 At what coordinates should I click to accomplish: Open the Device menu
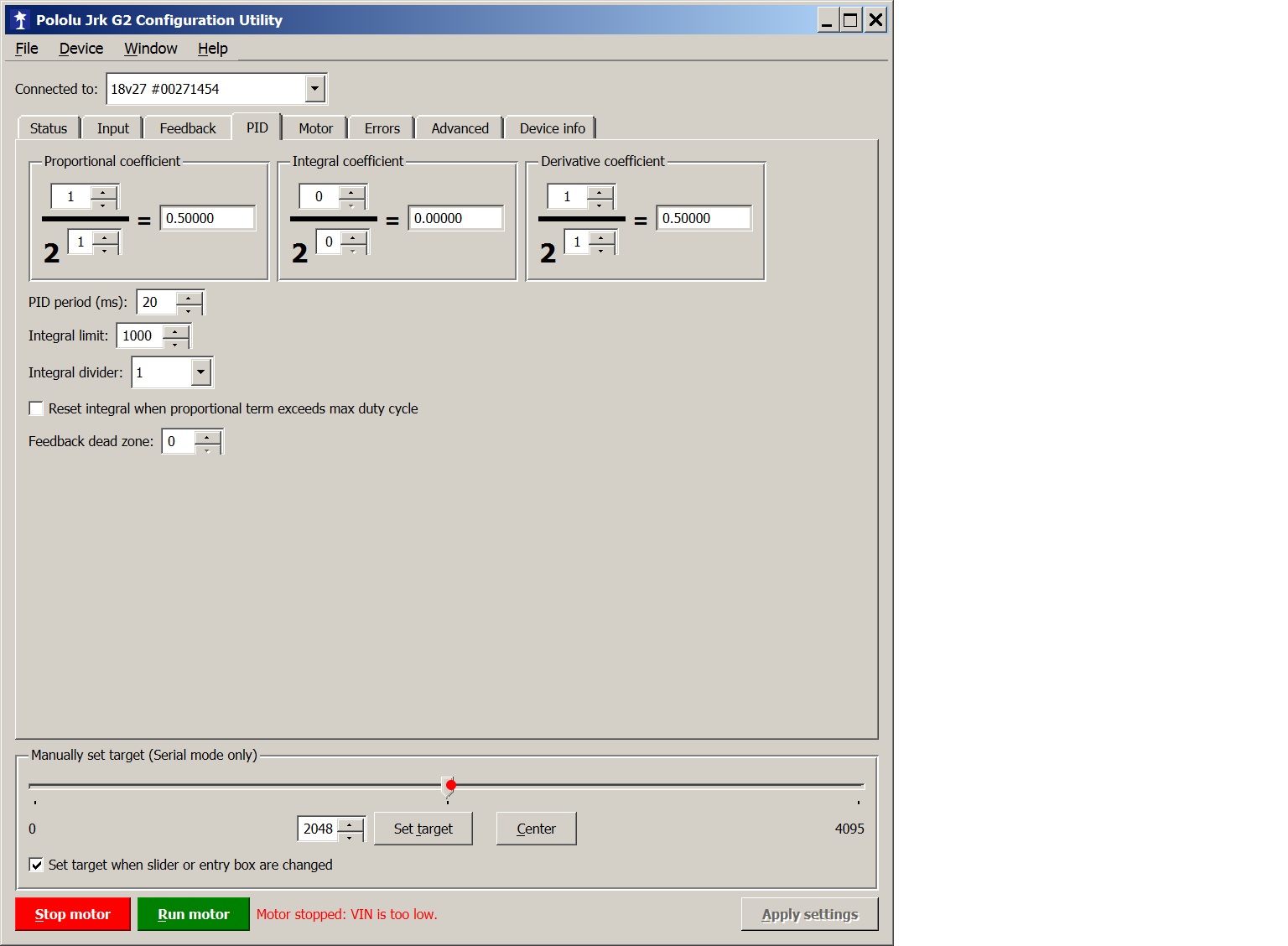click(x=81, y=49)
